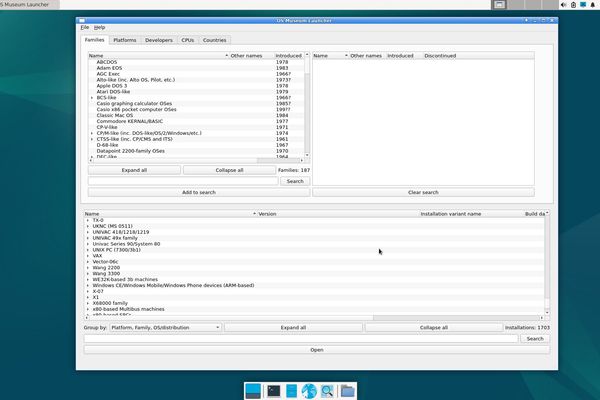Click Expand all under the families list

tap(134, 170)
